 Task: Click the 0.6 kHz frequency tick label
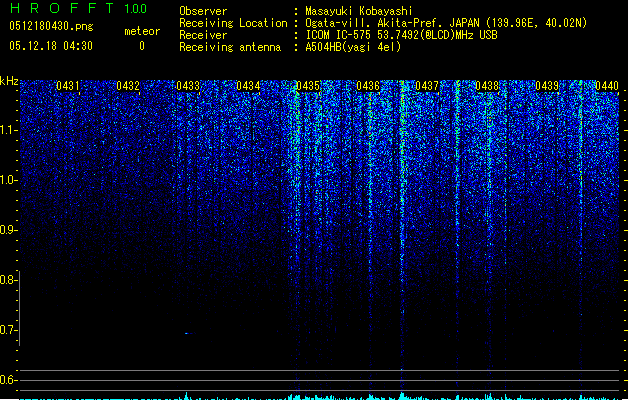tap(8, 380)
